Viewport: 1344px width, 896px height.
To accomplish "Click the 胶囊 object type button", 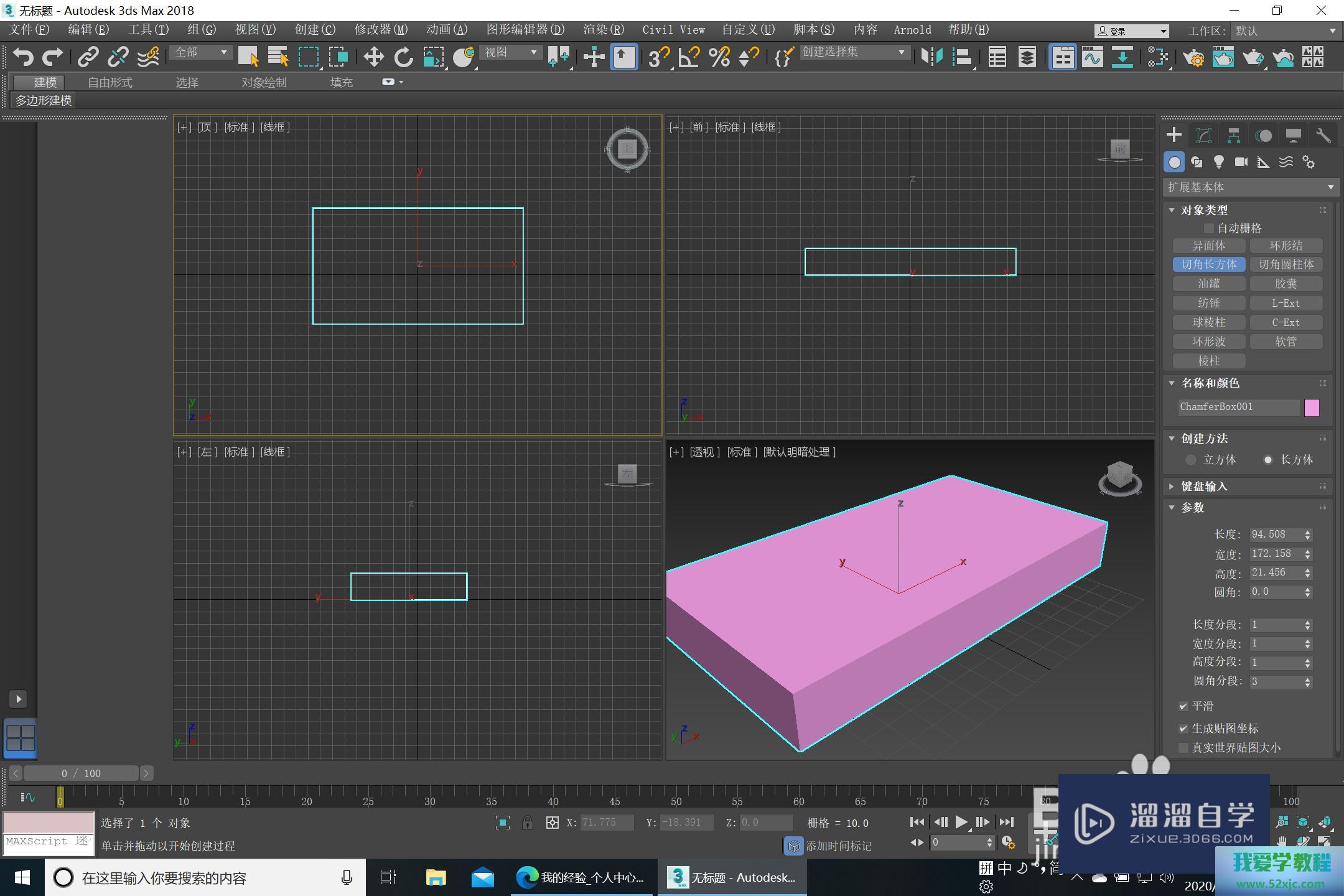I will (x=1286, y=284).
